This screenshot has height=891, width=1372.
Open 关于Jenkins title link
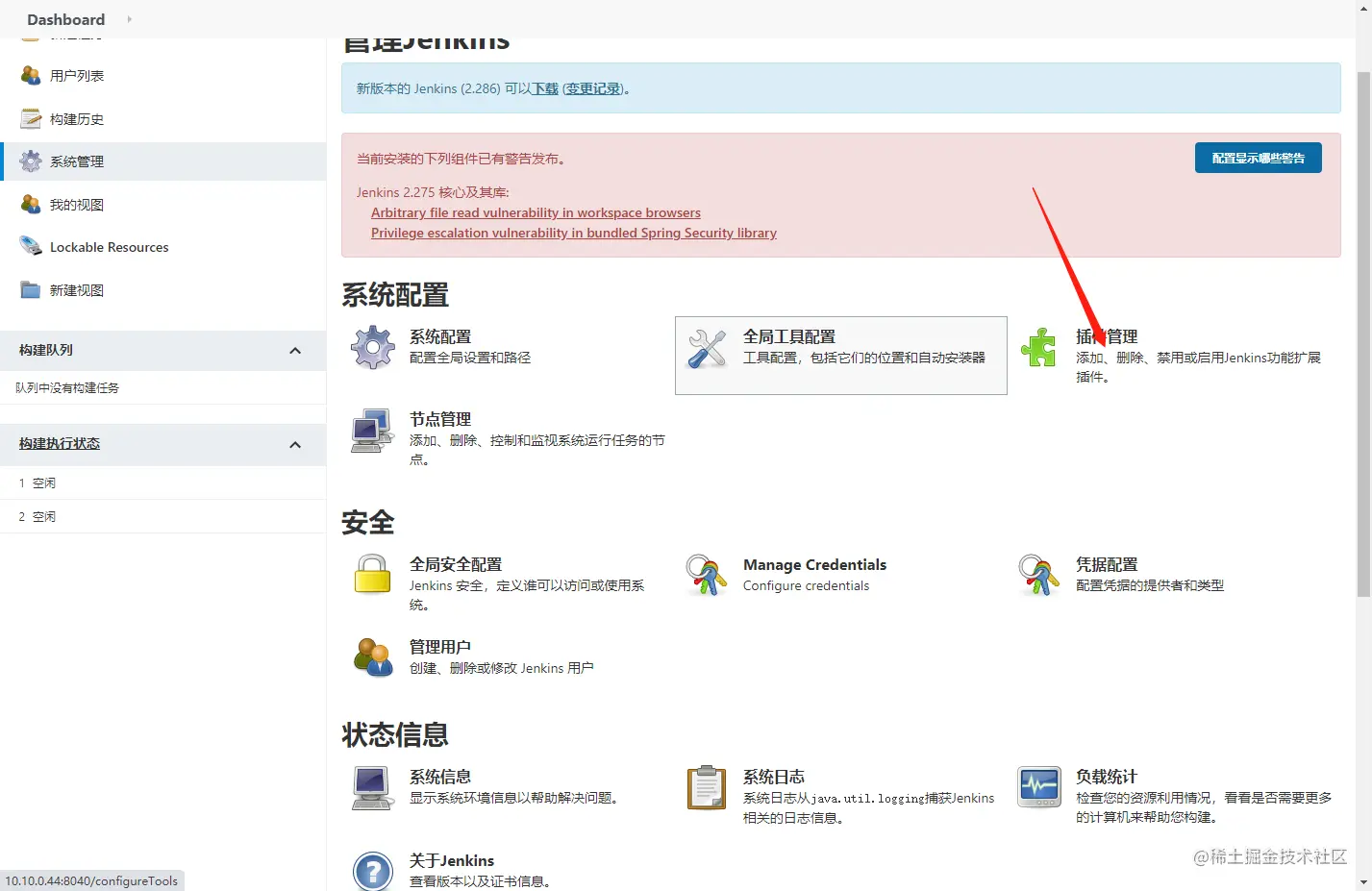coord(452,860)
